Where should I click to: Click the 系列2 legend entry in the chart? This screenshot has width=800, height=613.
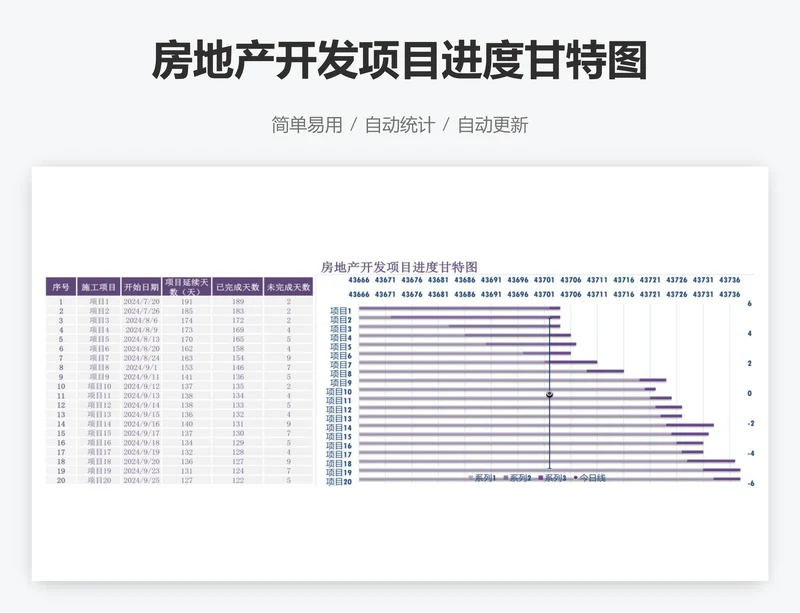[x=517, y=478]
